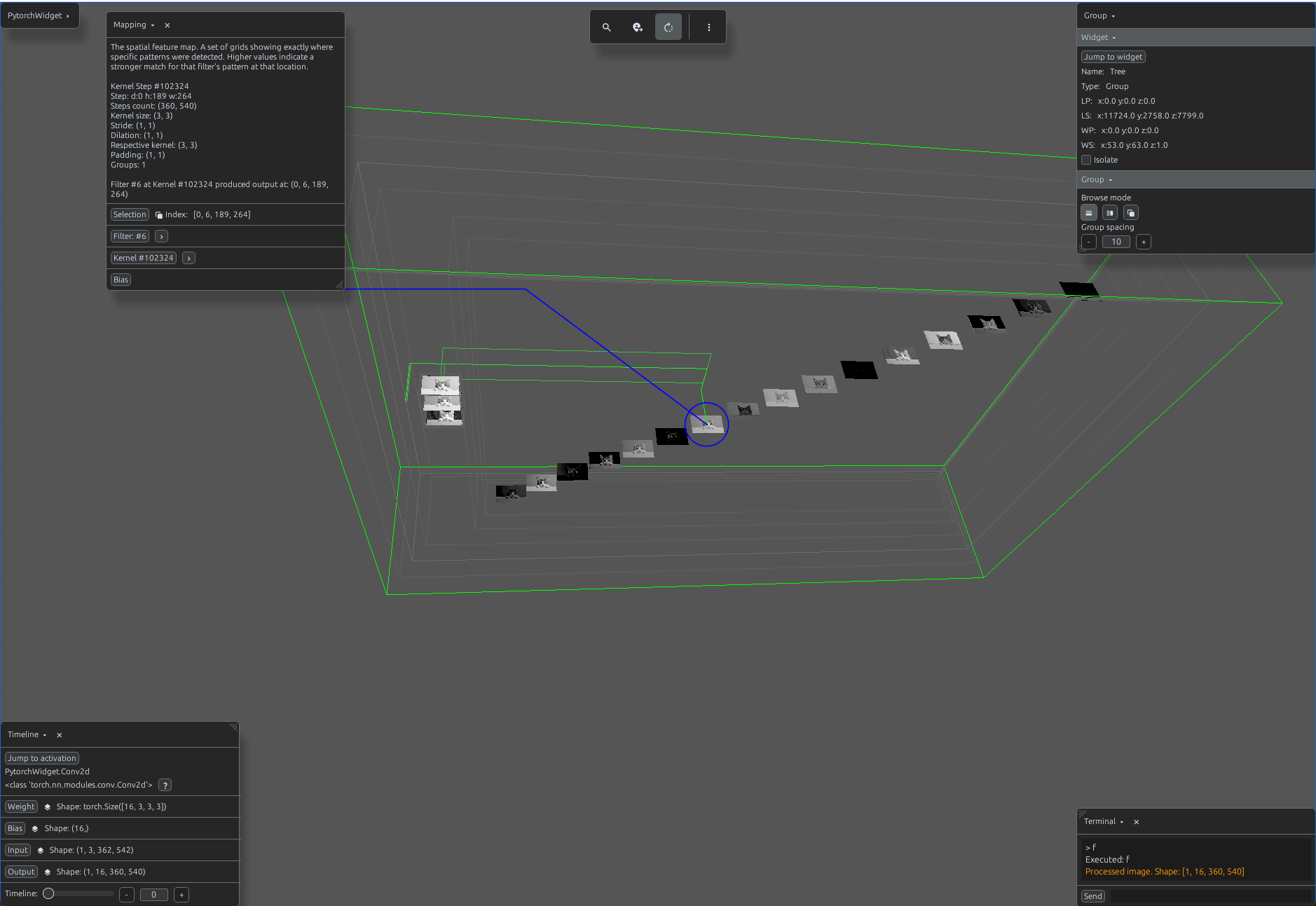Click the Bias button in Timeline panel
Image resolution: width=1316 pixels, height=906 pixels.
point(15,829)
